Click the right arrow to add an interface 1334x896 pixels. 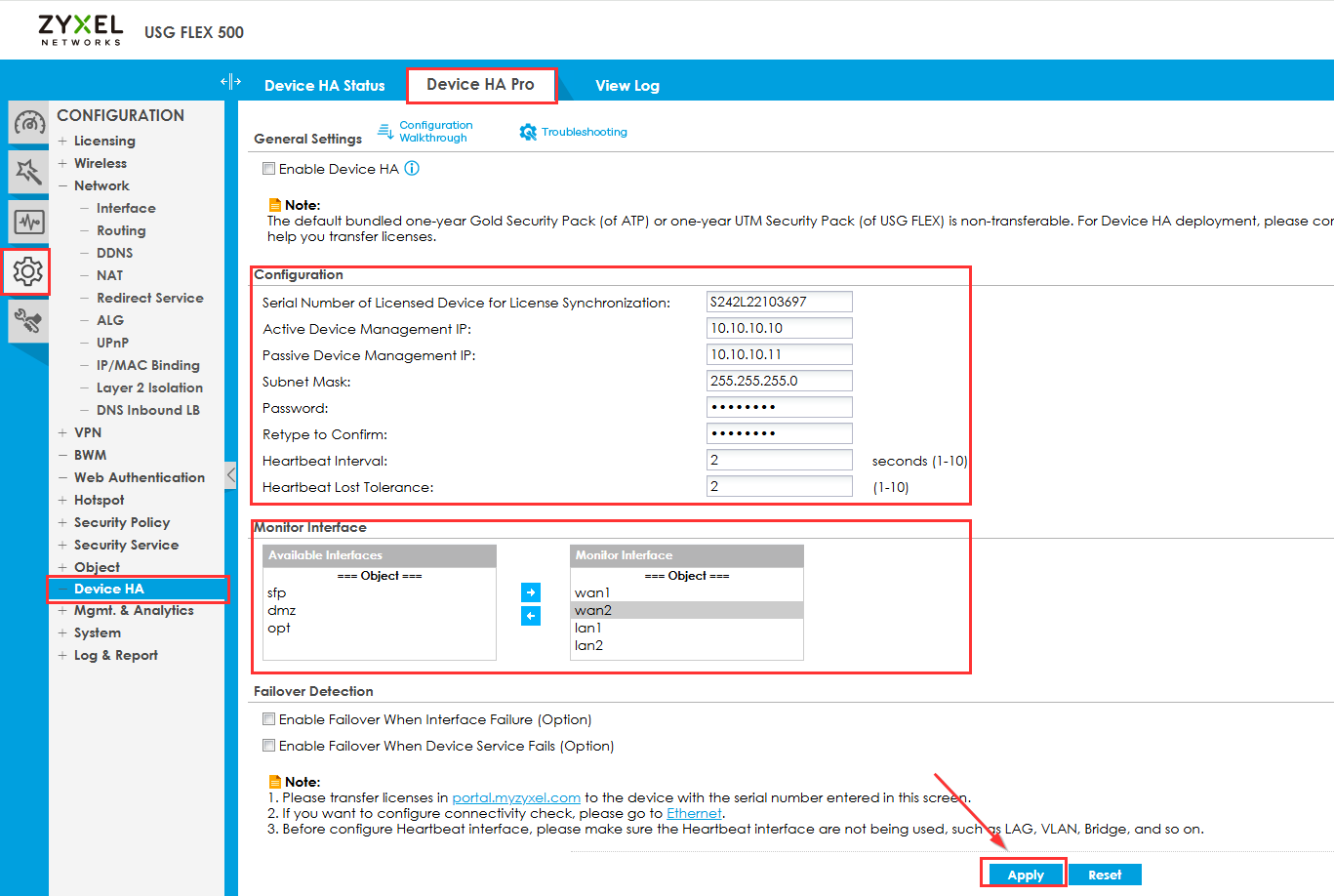pyautogui.click(x=530, y=592)
